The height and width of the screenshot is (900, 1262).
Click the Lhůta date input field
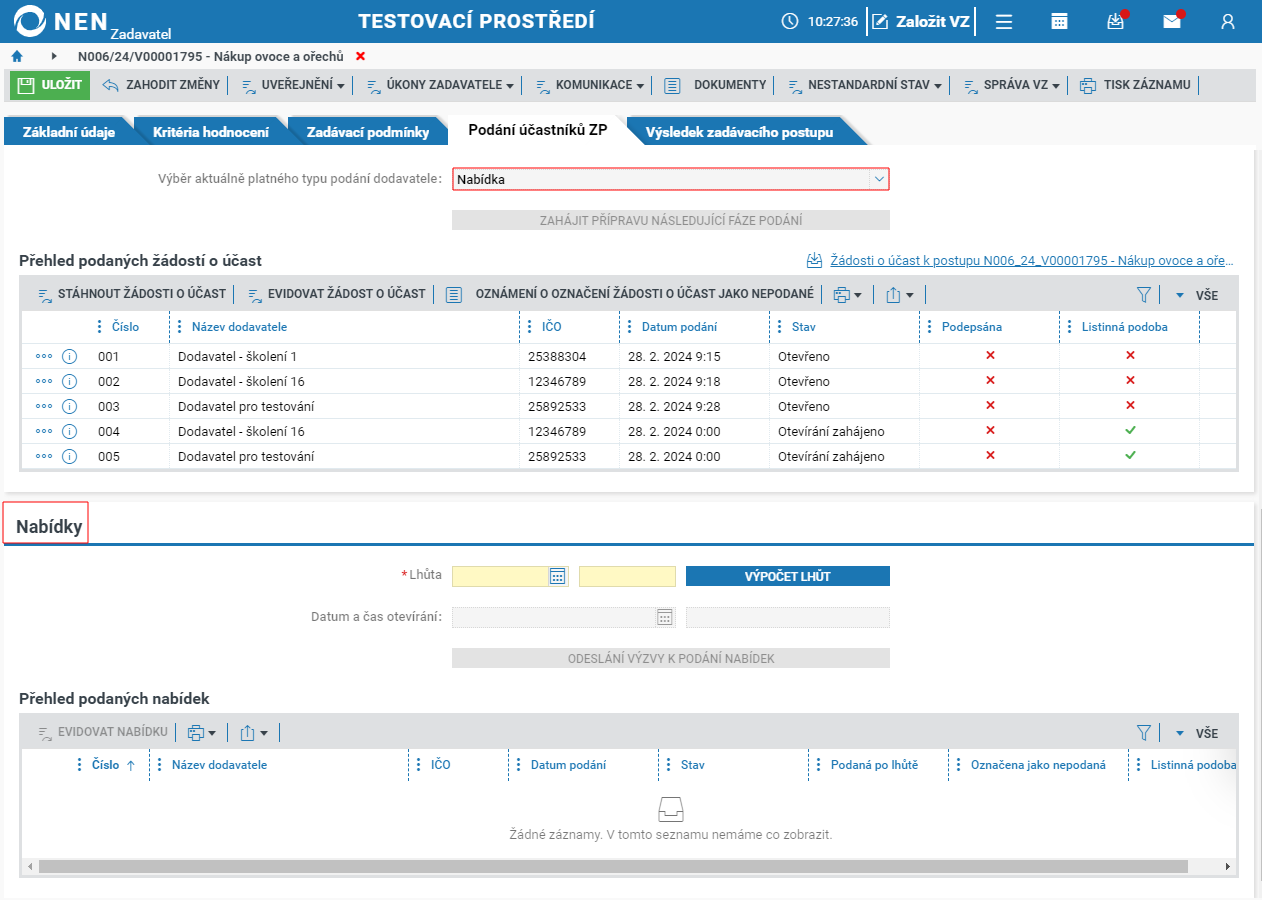pyautogui.click(x=500, y=576)
